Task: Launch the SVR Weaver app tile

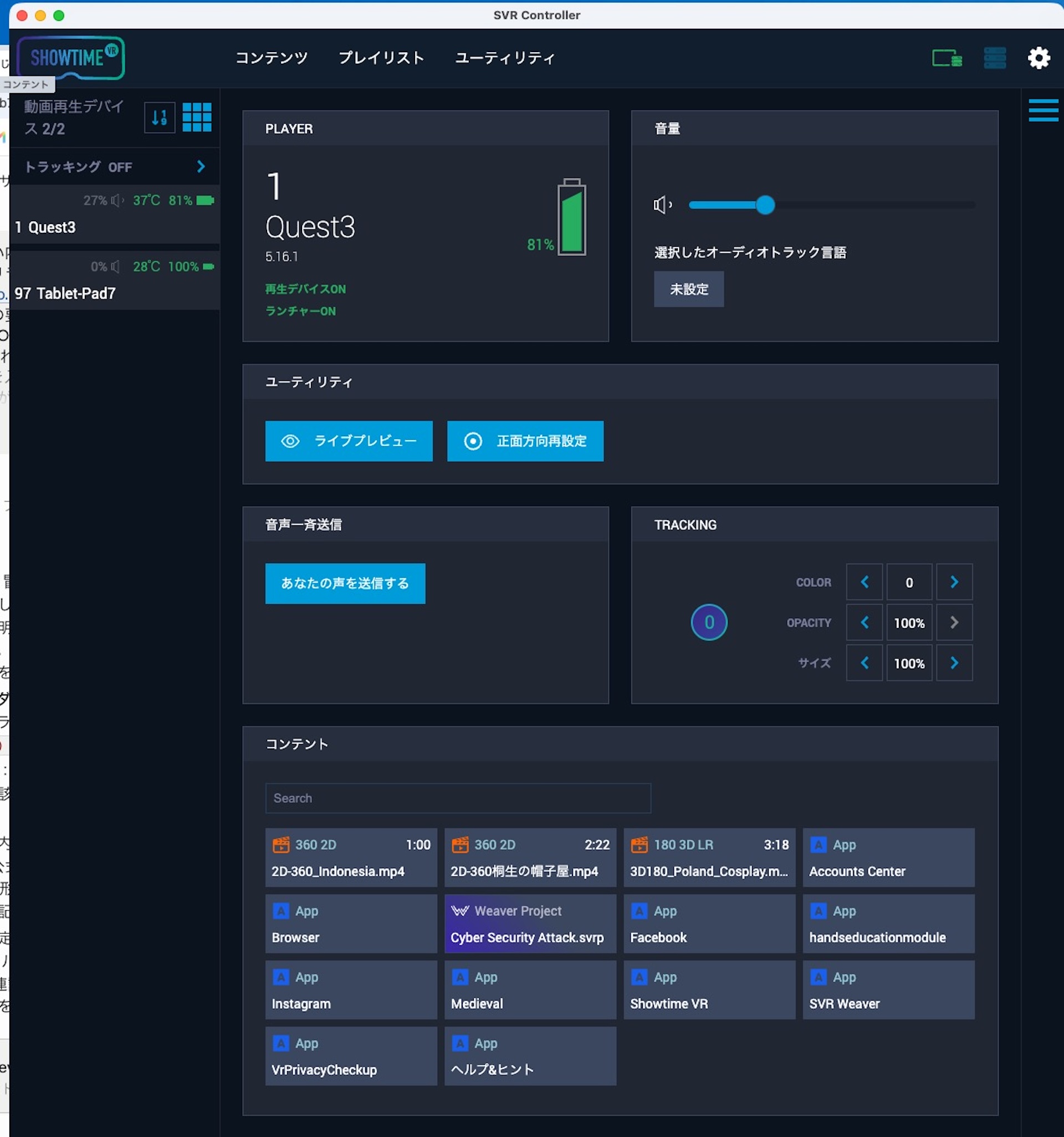Action: tap(888, 990)
